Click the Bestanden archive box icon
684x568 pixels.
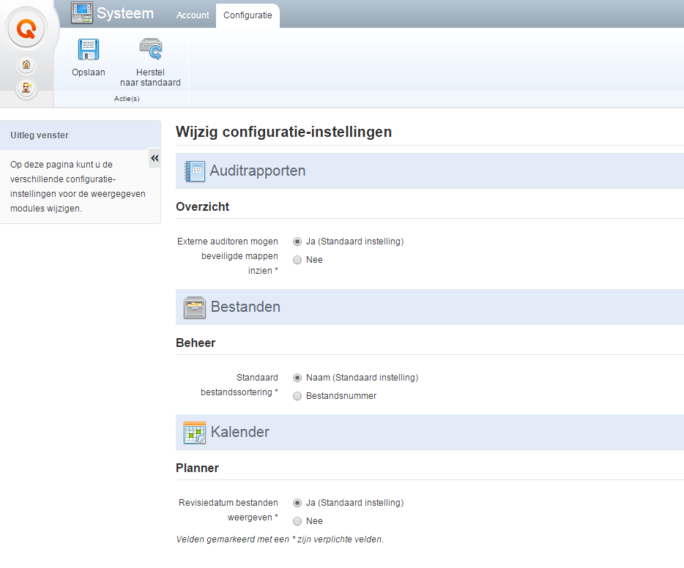pyautogui.click(x=195, y=307)
